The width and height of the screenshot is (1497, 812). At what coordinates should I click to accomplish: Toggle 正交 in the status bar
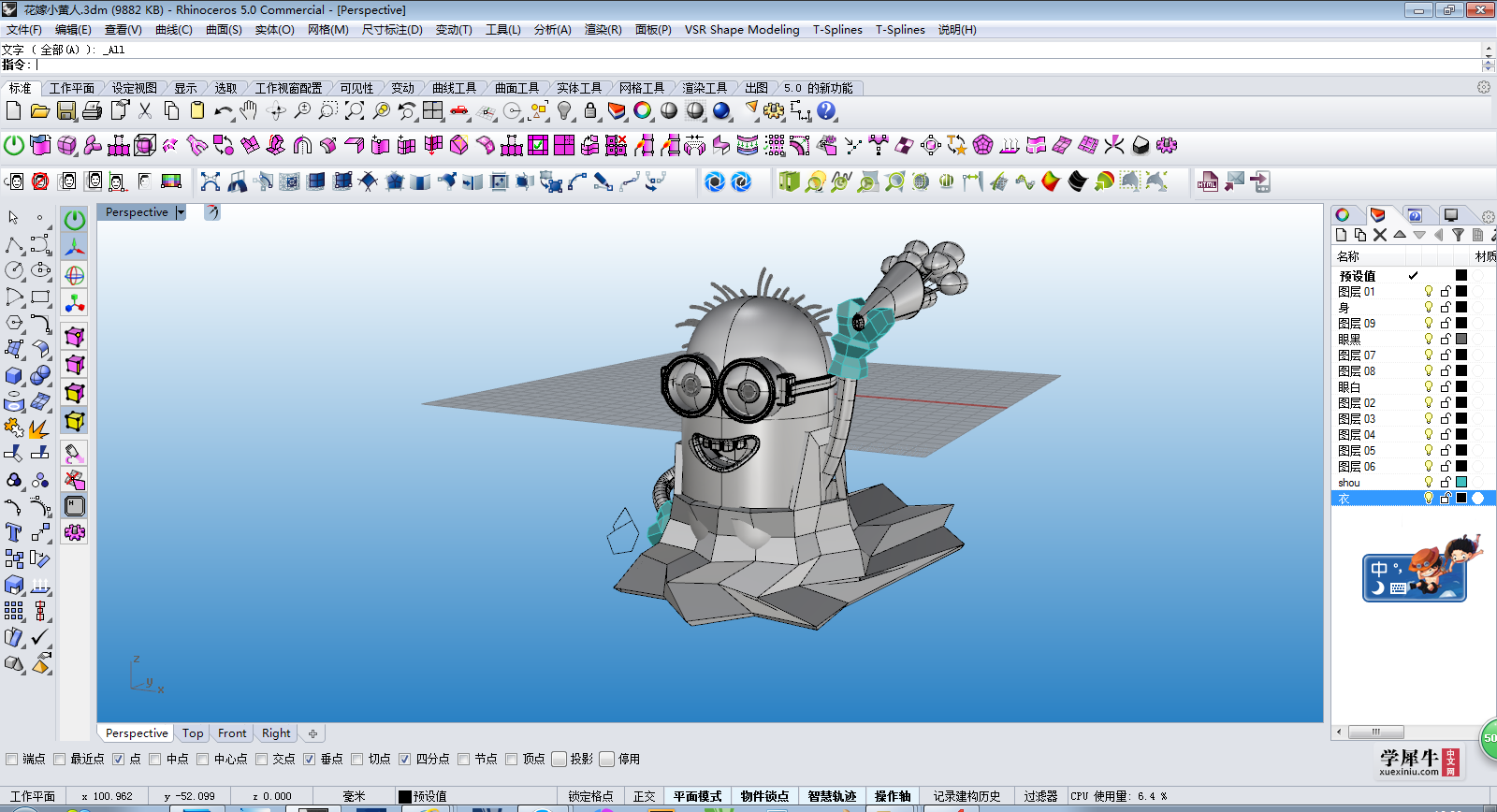(645, 796)
